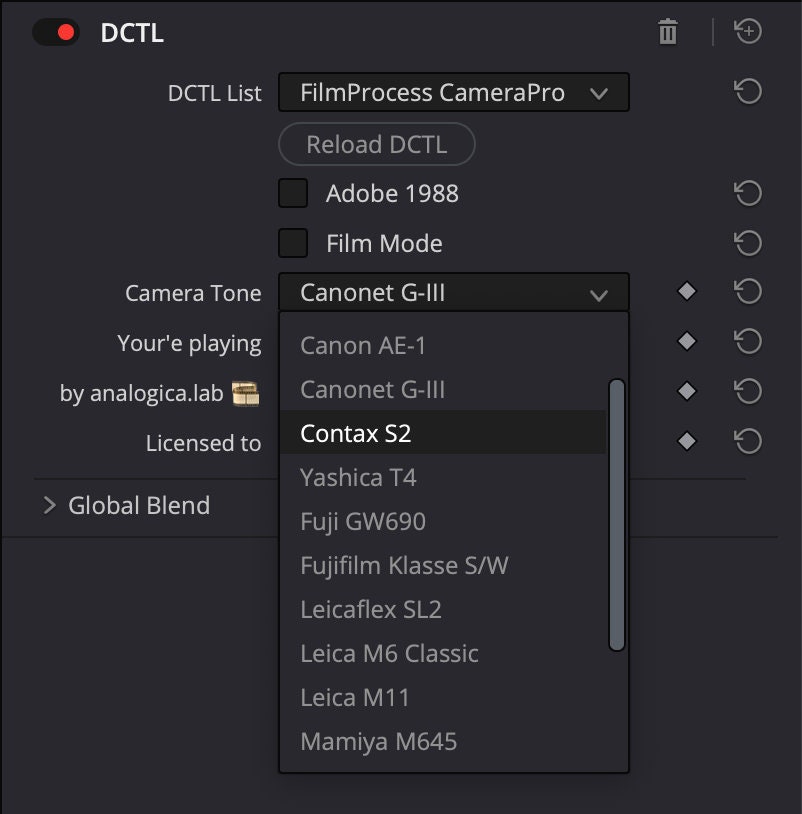Add keyframe for Camera Tone
The height and width of the screenshot is (814, 802).
tap(687, 291)
